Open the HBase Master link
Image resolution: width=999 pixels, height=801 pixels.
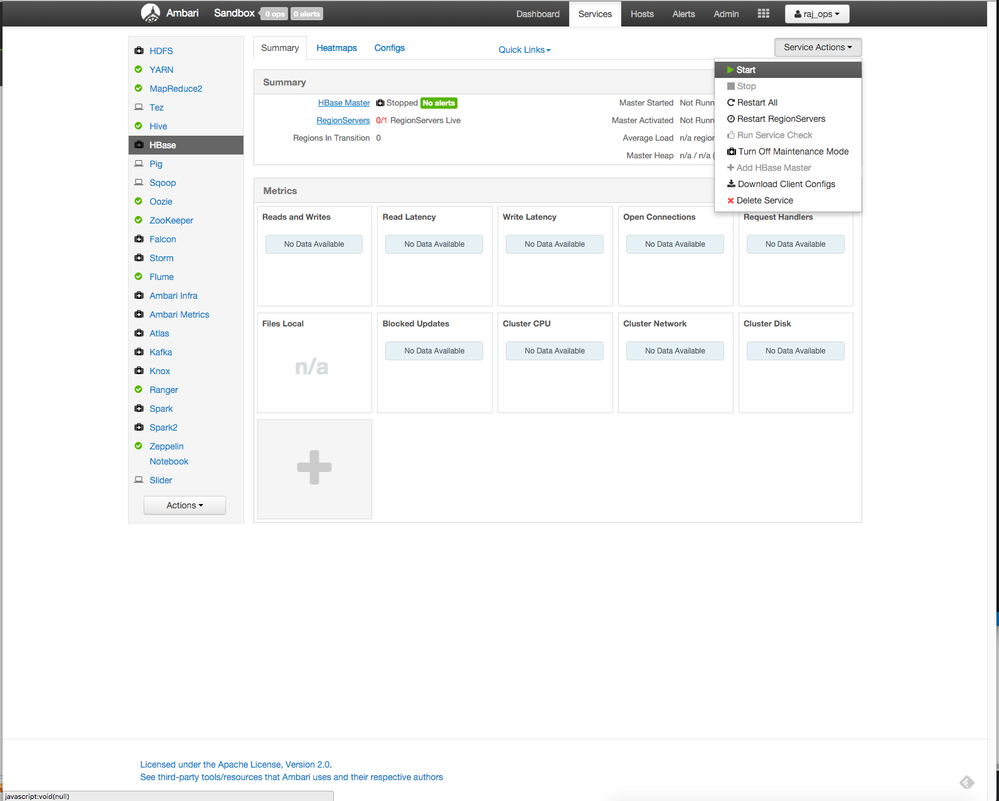(x=344, y=103)
